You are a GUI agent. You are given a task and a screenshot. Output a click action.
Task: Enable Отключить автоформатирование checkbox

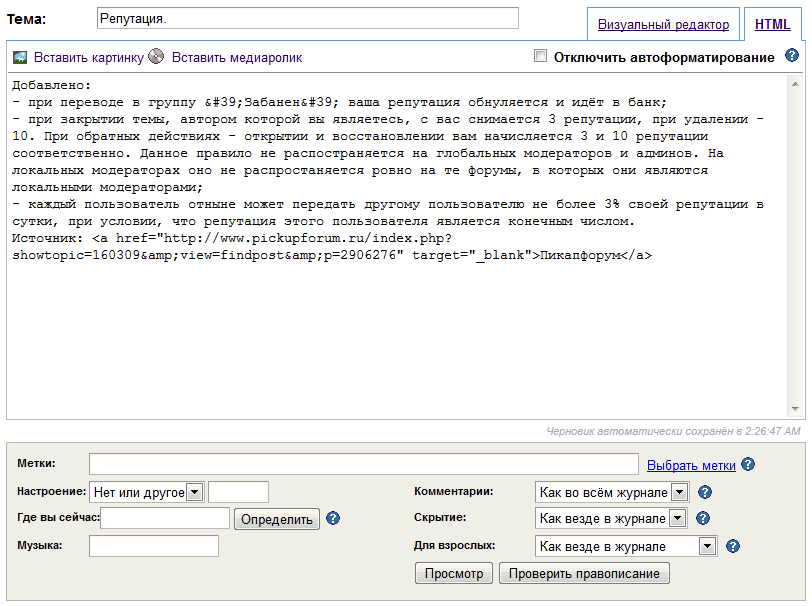(541, 57)
